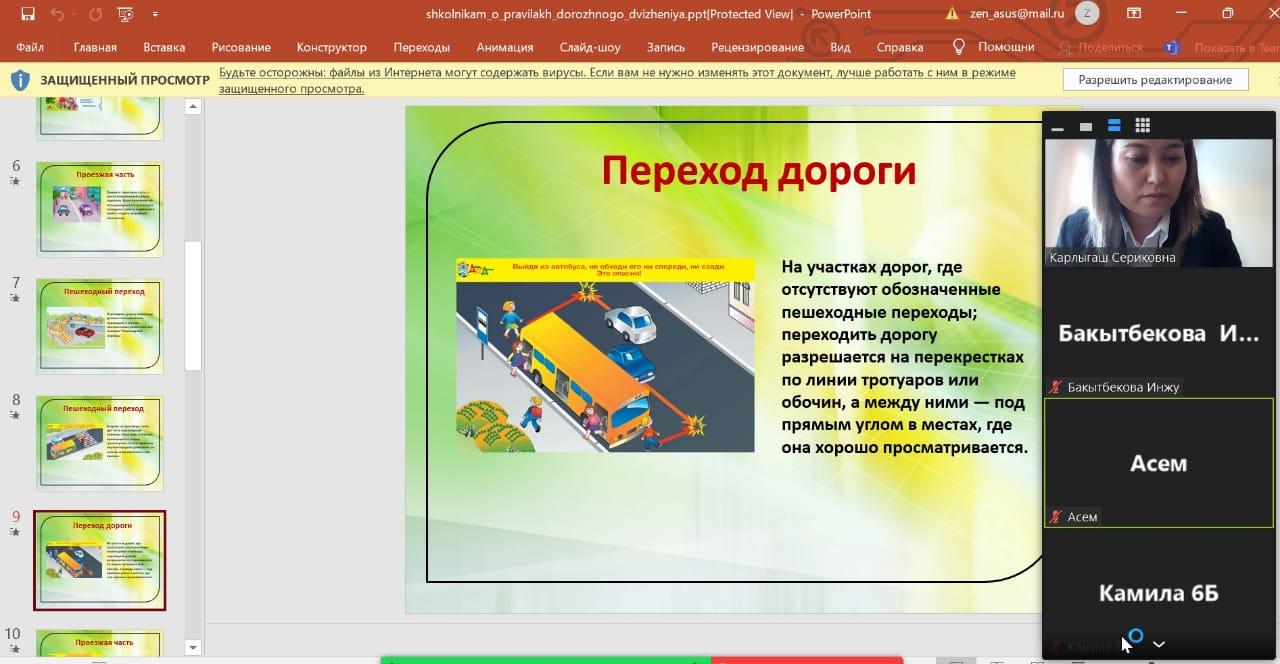Click the bus safety illustration on slide
Viewport: 1280px width, 664px height.
pyautogui.click(x=605, y=355)
